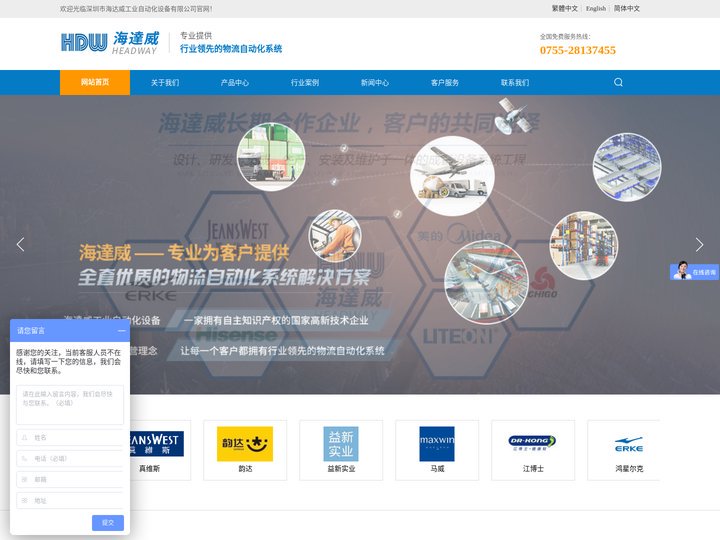Click the 马威 client name label

point(437,469)
